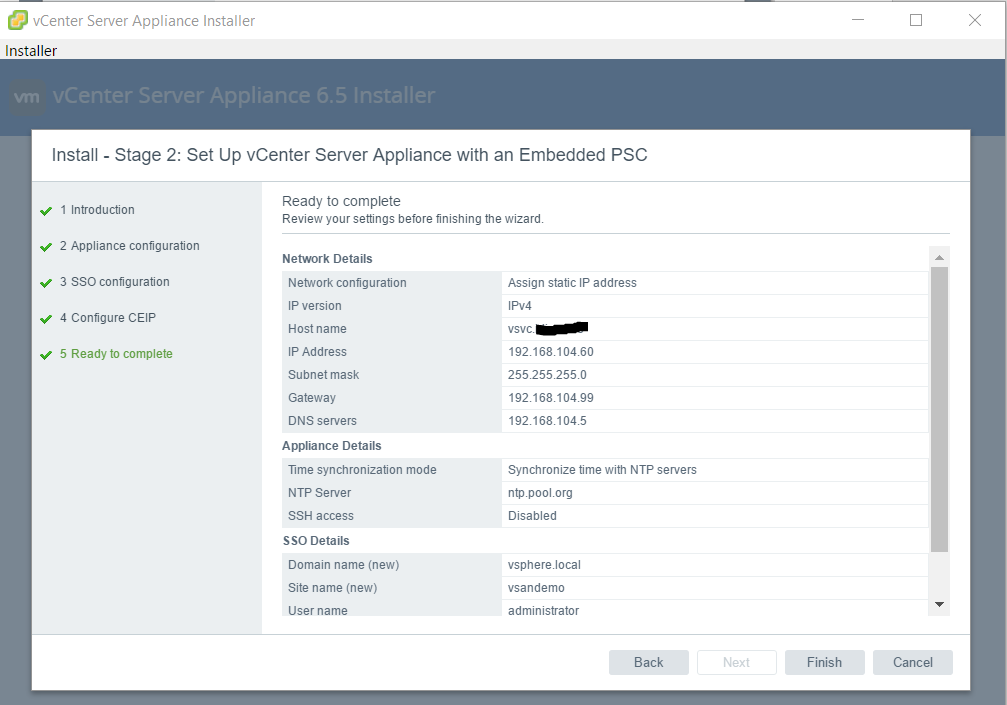
Task: Select the Subnet mask value 255.255.255.0
Action: pyautogui.click(x=547, y=375)
